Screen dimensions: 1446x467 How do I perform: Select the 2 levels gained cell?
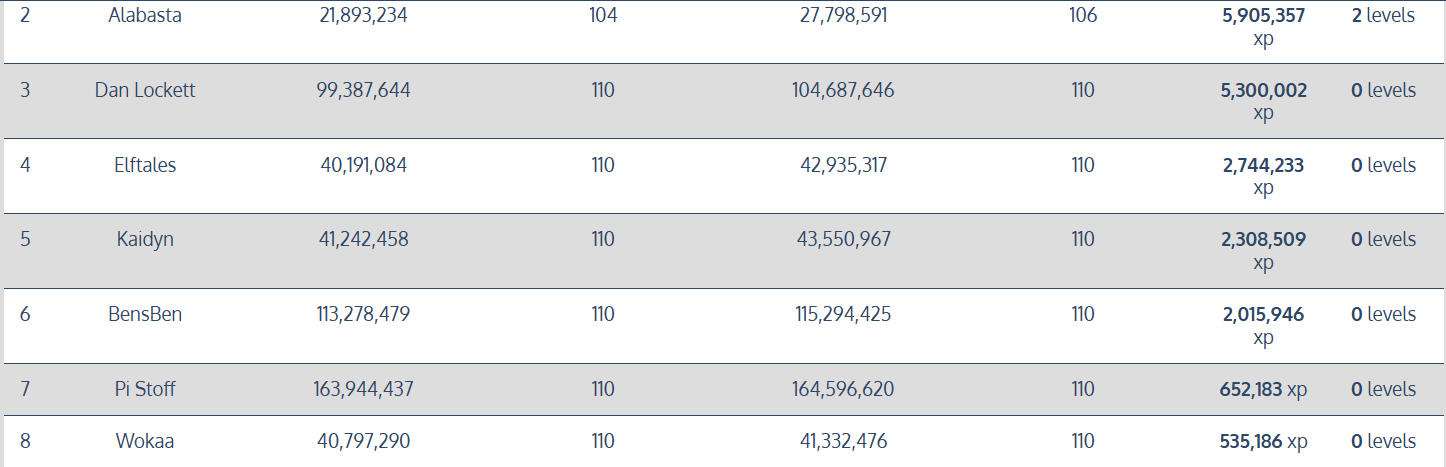coord(1383,16)
